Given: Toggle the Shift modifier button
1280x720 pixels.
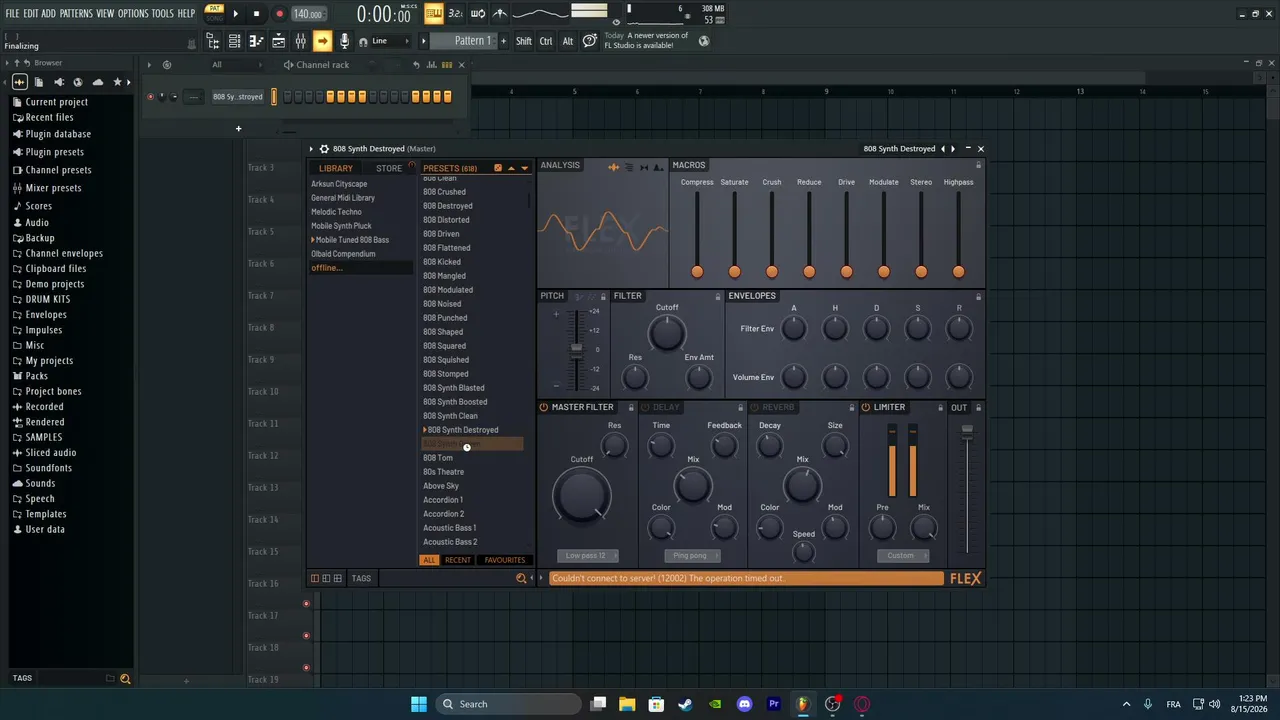Looking at the screenshot, I should pos(524,41).
